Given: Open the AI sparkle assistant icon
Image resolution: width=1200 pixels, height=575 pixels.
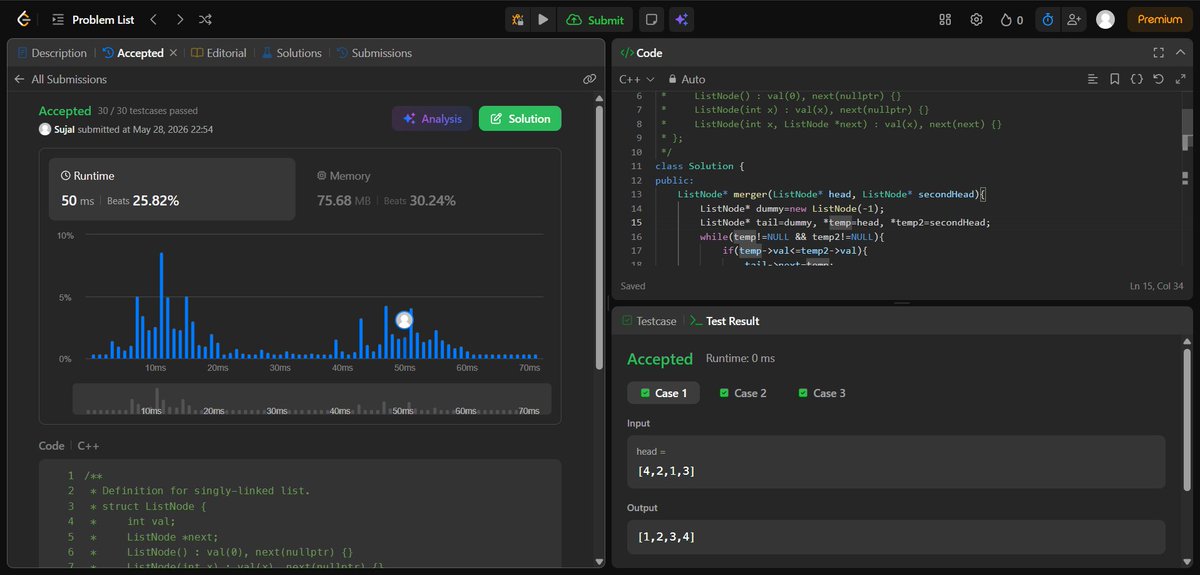Looking at the screenshot, I should coord(681,19).
